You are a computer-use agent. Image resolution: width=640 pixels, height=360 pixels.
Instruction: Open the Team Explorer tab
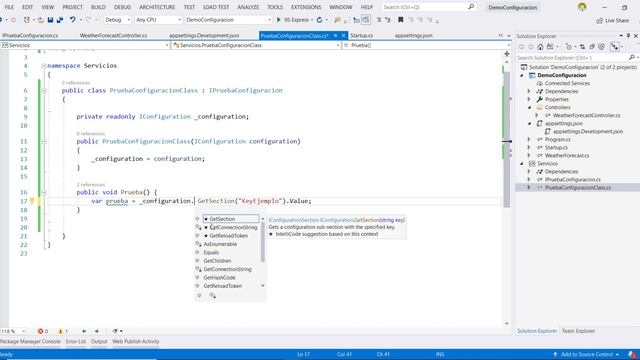tap(578, 331)
